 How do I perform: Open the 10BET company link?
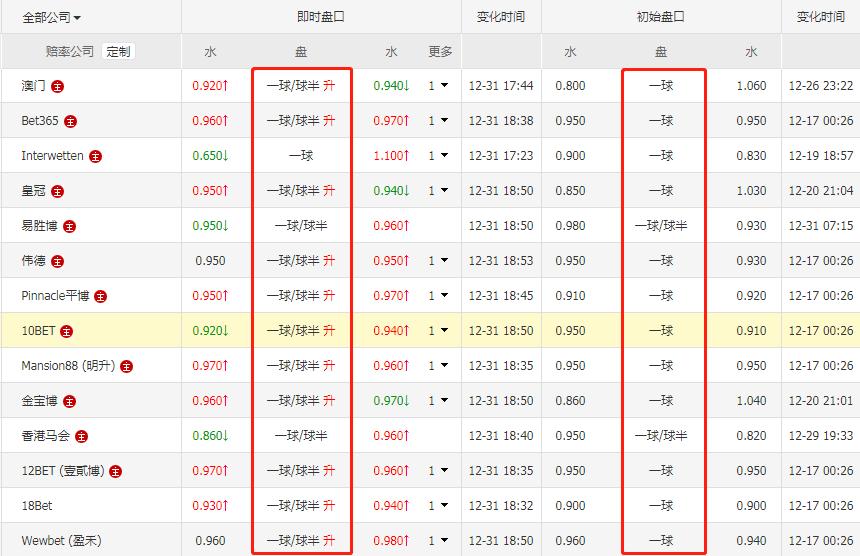click(x=38, y=331)
